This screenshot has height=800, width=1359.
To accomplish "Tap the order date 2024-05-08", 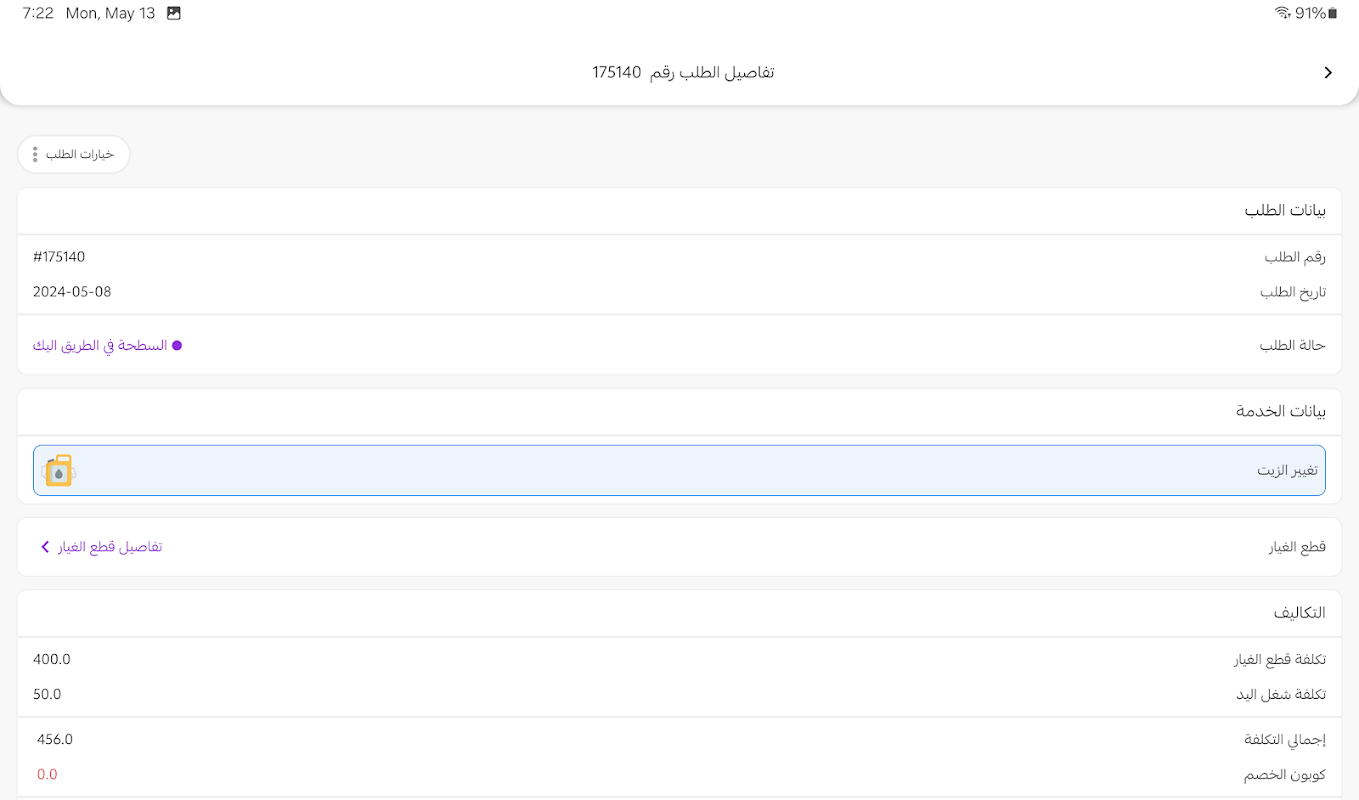I will tap(72, 292).
